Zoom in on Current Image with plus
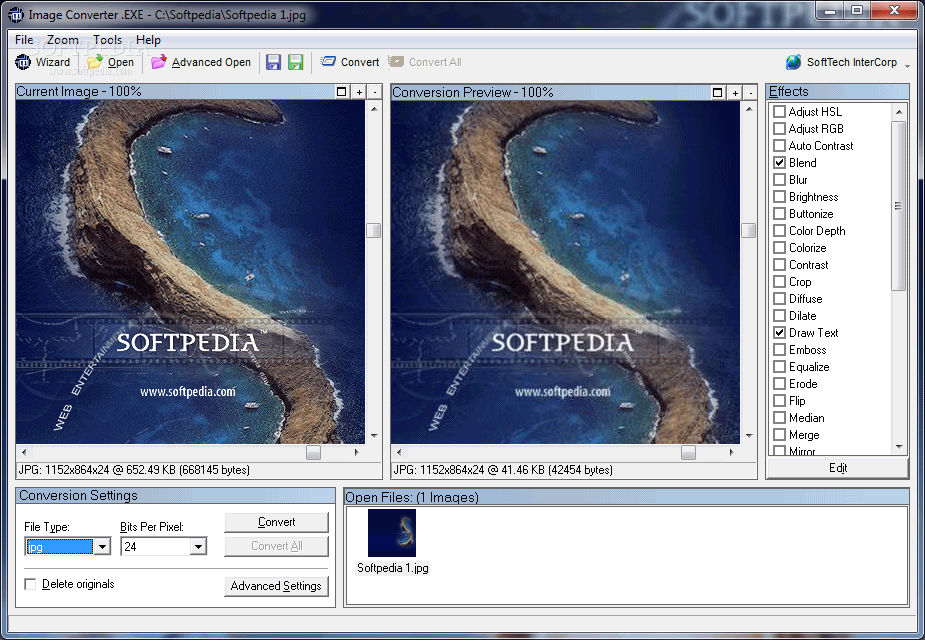The width and height of the screenshot is (925, 640). [x=359, y=91]
